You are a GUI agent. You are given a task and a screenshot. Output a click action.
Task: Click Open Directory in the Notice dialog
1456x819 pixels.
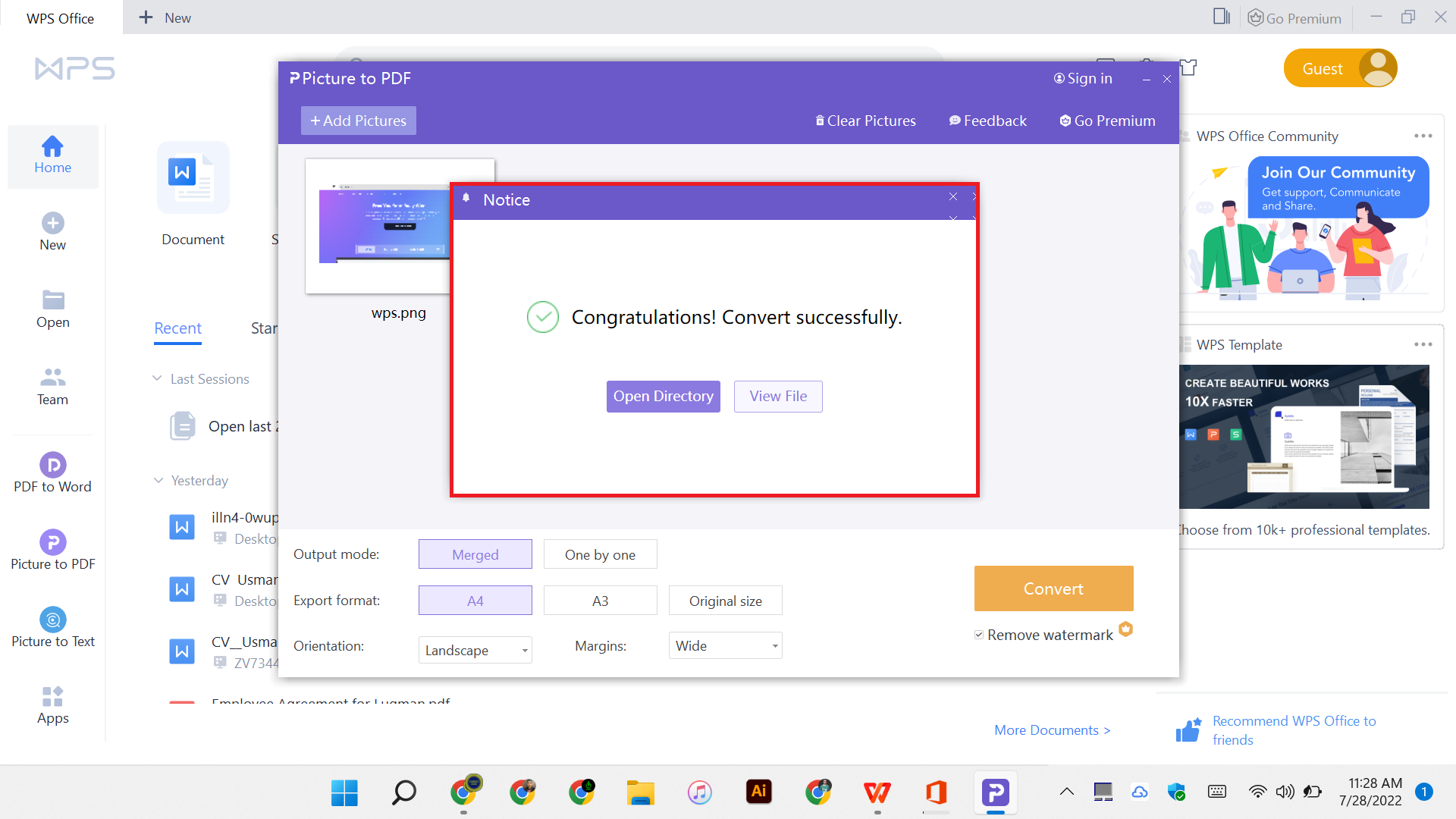[x=663, y=396]
